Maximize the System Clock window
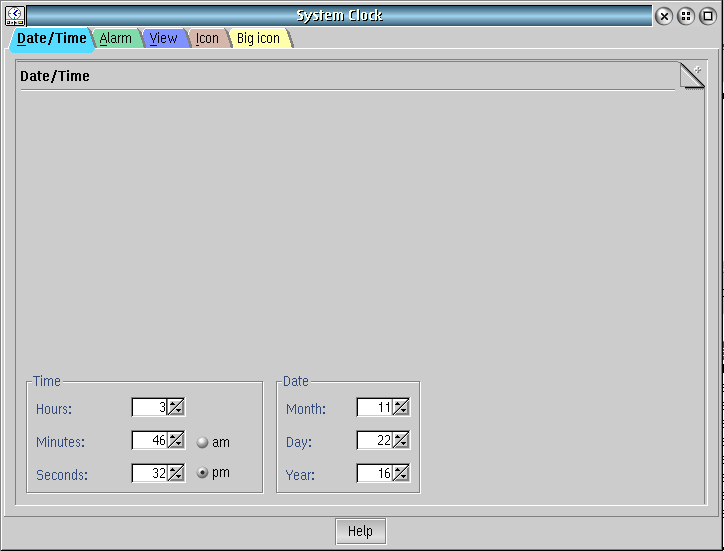724x551 pixels. pos(708,16)
